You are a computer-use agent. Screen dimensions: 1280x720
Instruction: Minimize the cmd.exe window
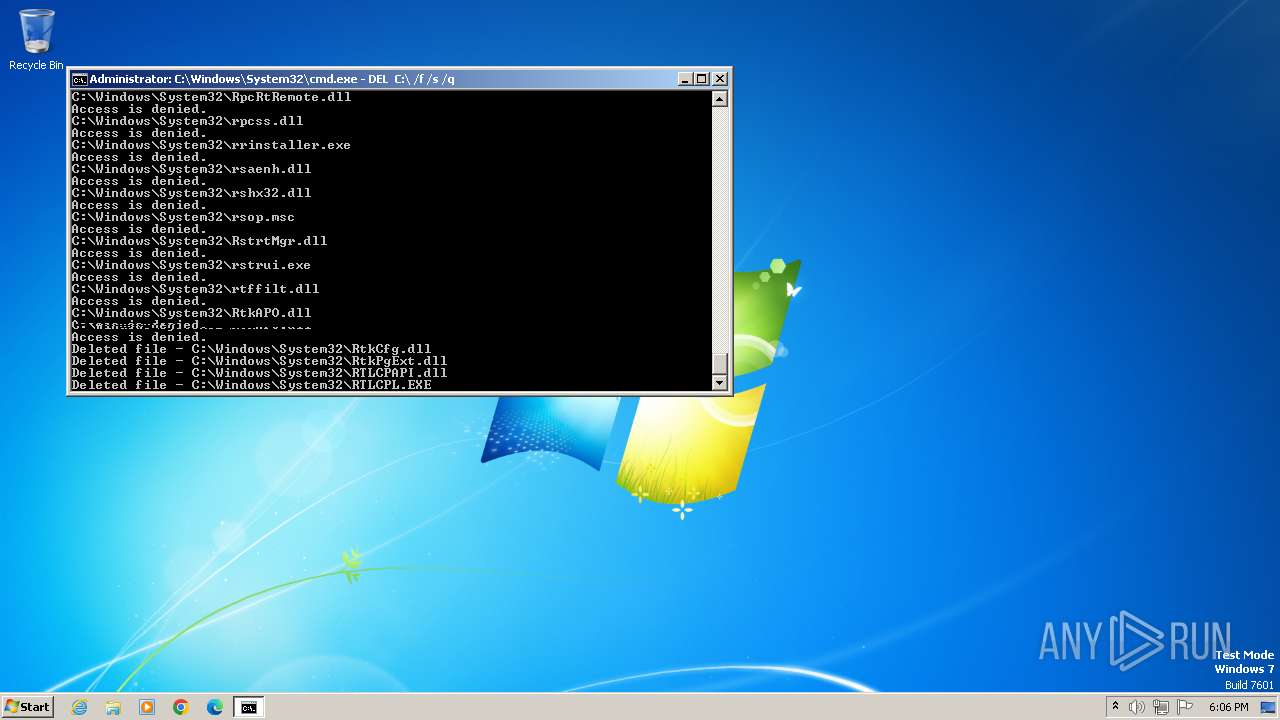point(685,78)
